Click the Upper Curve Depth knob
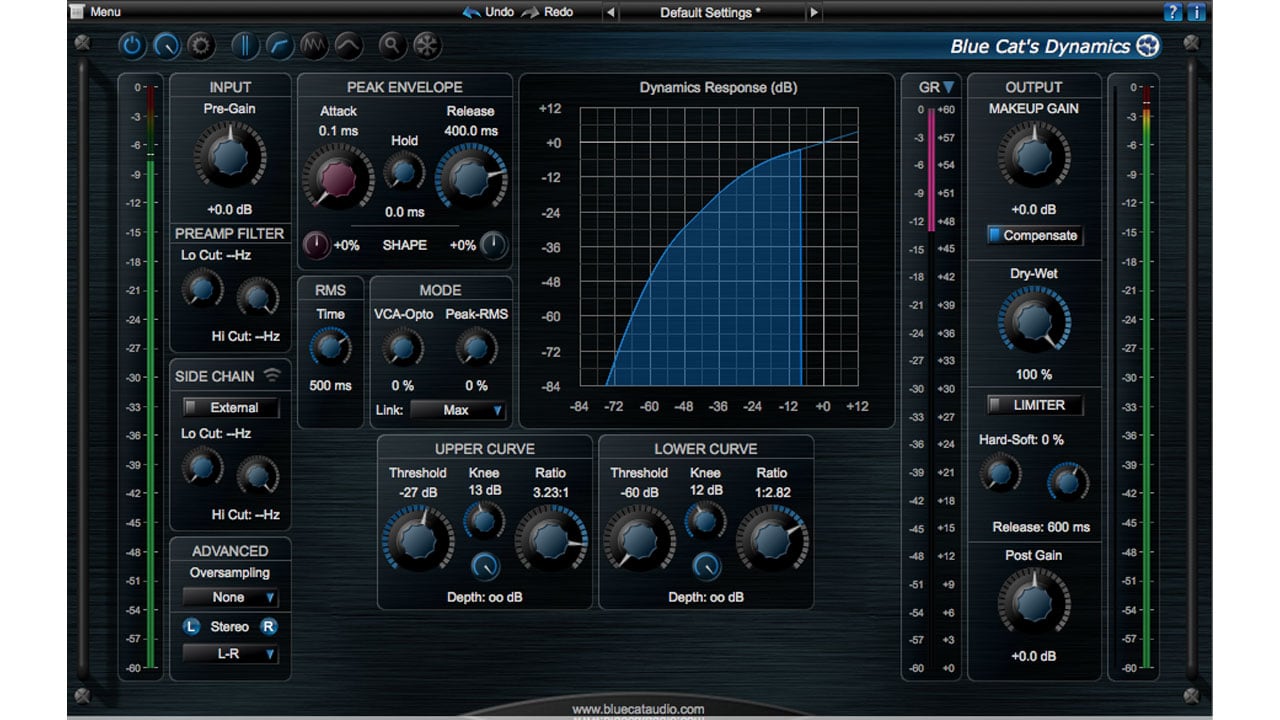 pos(485,566)
